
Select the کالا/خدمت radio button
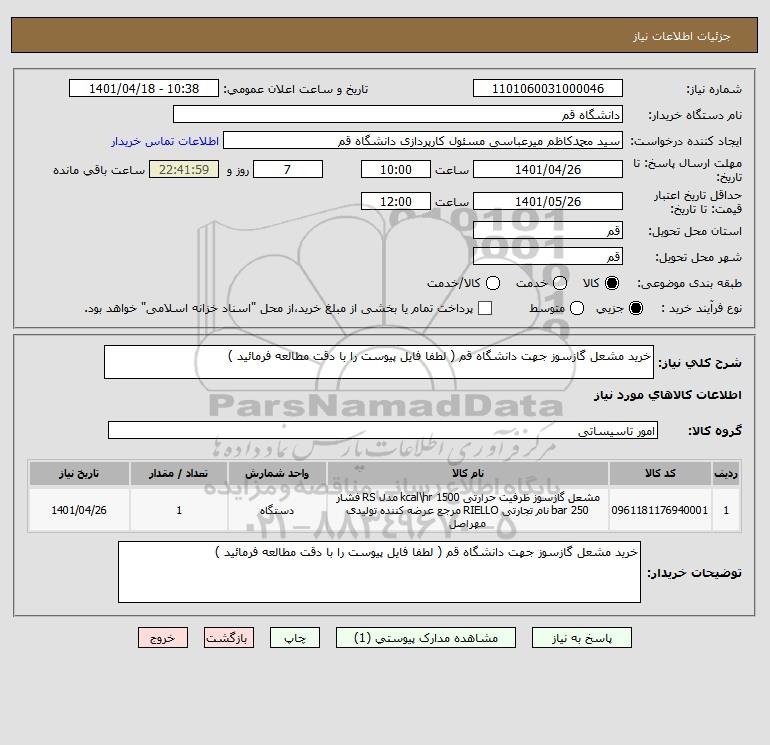(493, 283)
